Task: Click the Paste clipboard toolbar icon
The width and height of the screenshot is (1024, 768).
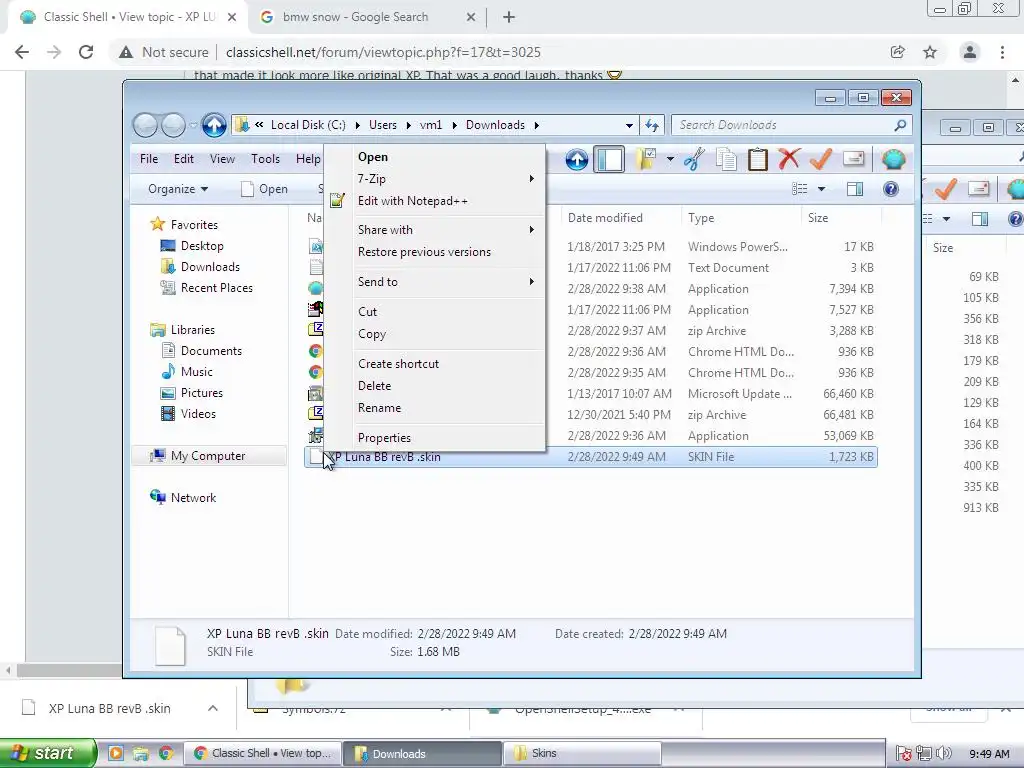Action: (757, 159)
